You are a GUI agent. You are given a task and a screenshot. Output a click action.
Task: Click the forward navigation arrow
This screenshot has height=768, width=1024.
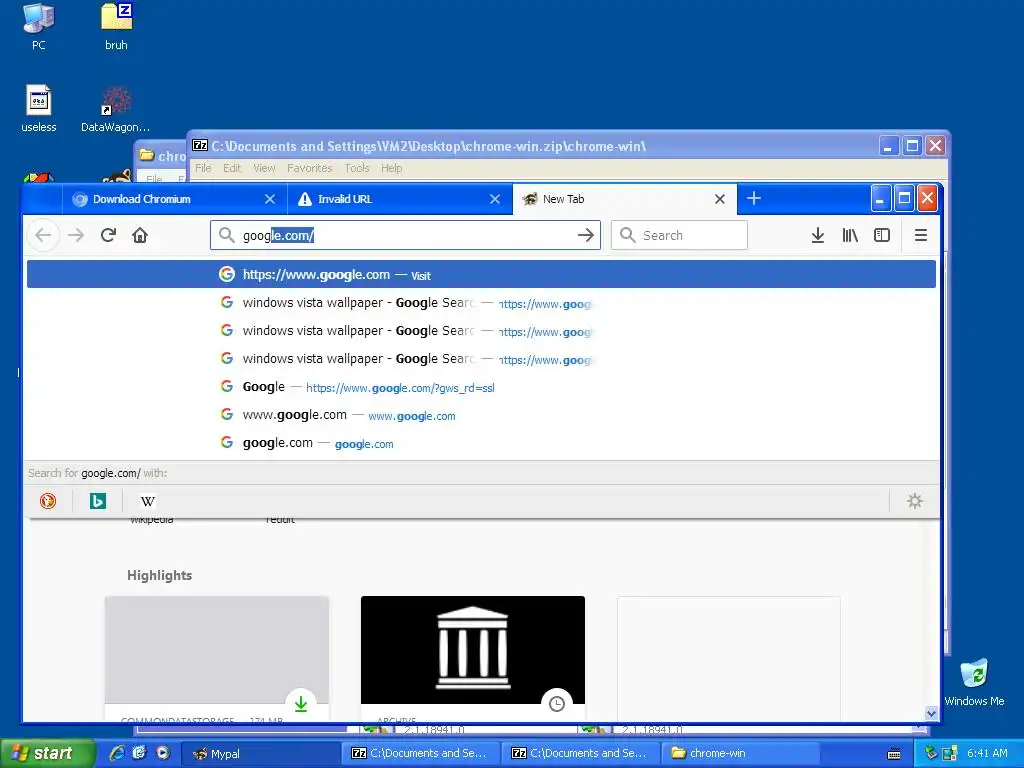(x=76, y=235)
